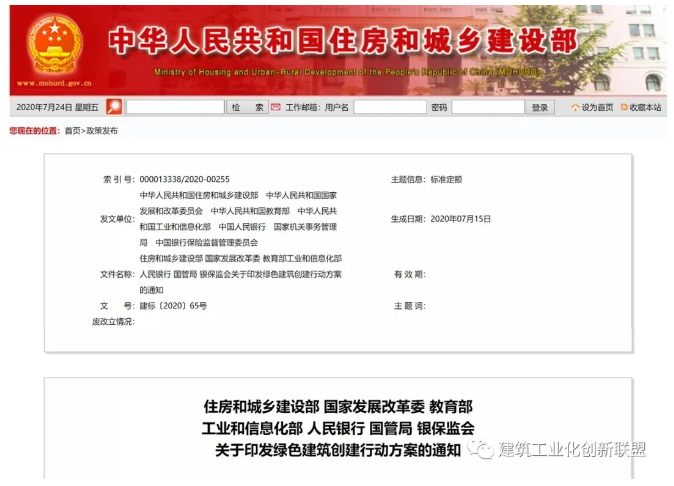Click the English ministry name in banner
The width and height of the screenshot is (674, 486).
(x=347, y=72)
